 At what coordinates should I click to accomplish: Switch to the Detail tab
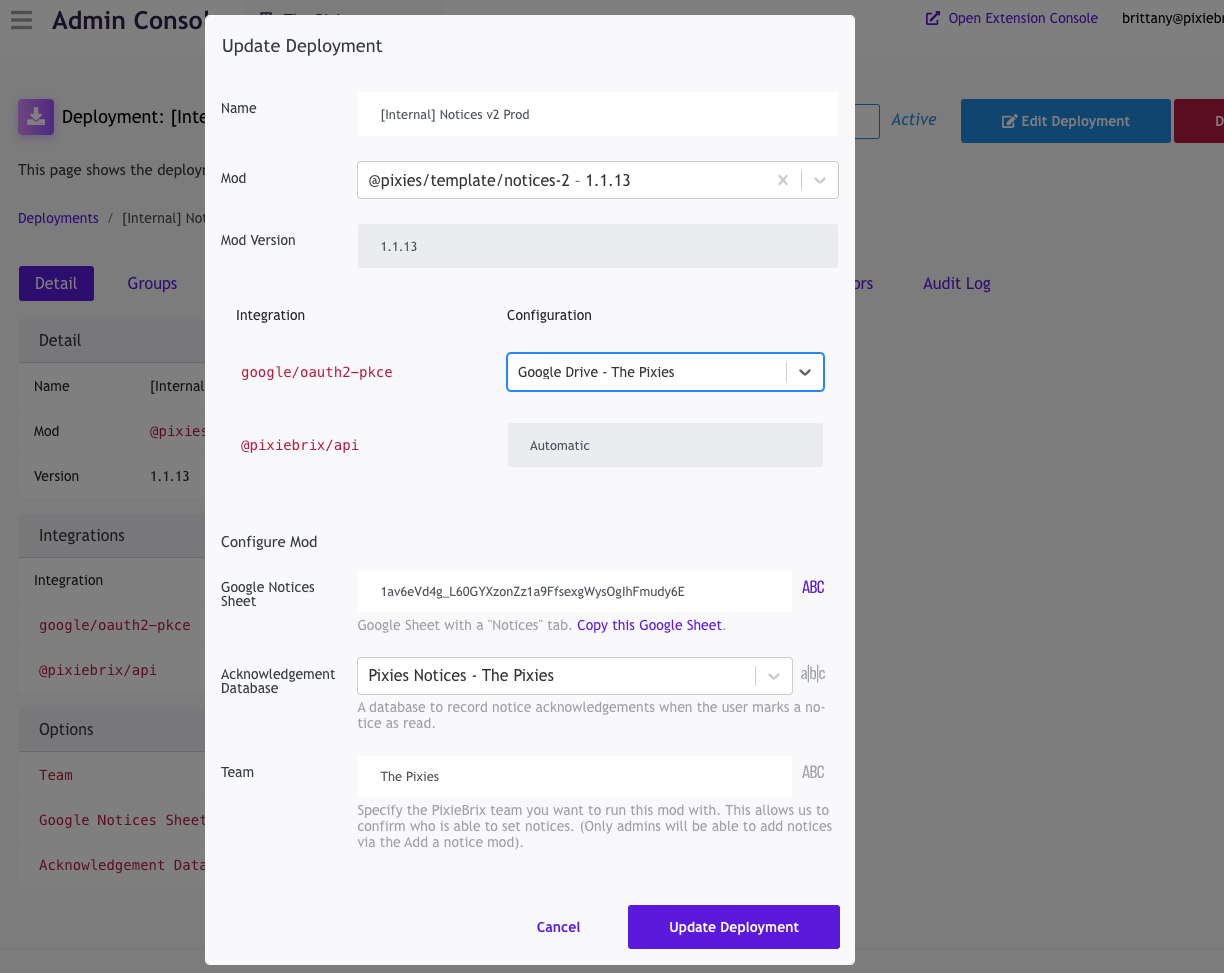coord(56,283)
